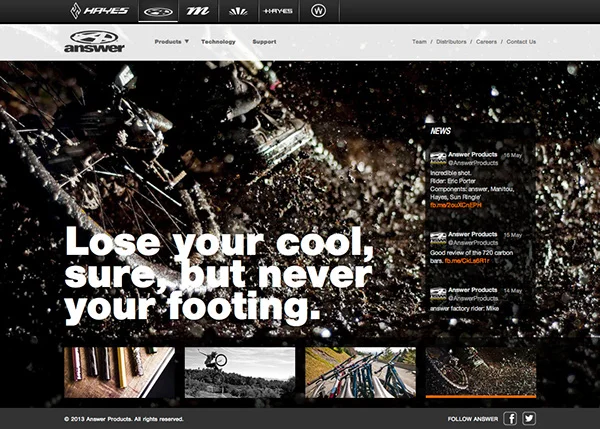Click the 2013 Answer Products copyright text
This screenshot has width=600, height=429.
pos(124,419)
